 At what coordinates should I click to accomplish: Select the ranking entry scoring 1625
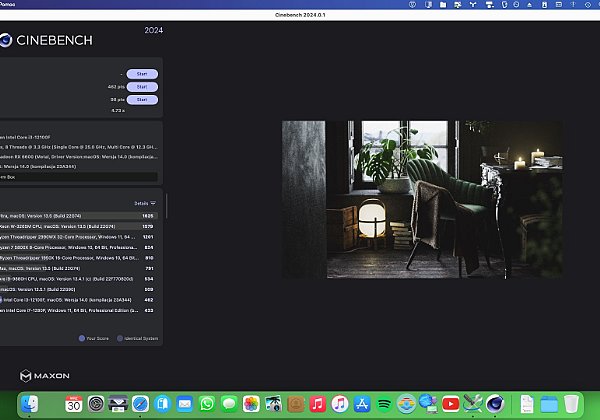coord(80,215)
